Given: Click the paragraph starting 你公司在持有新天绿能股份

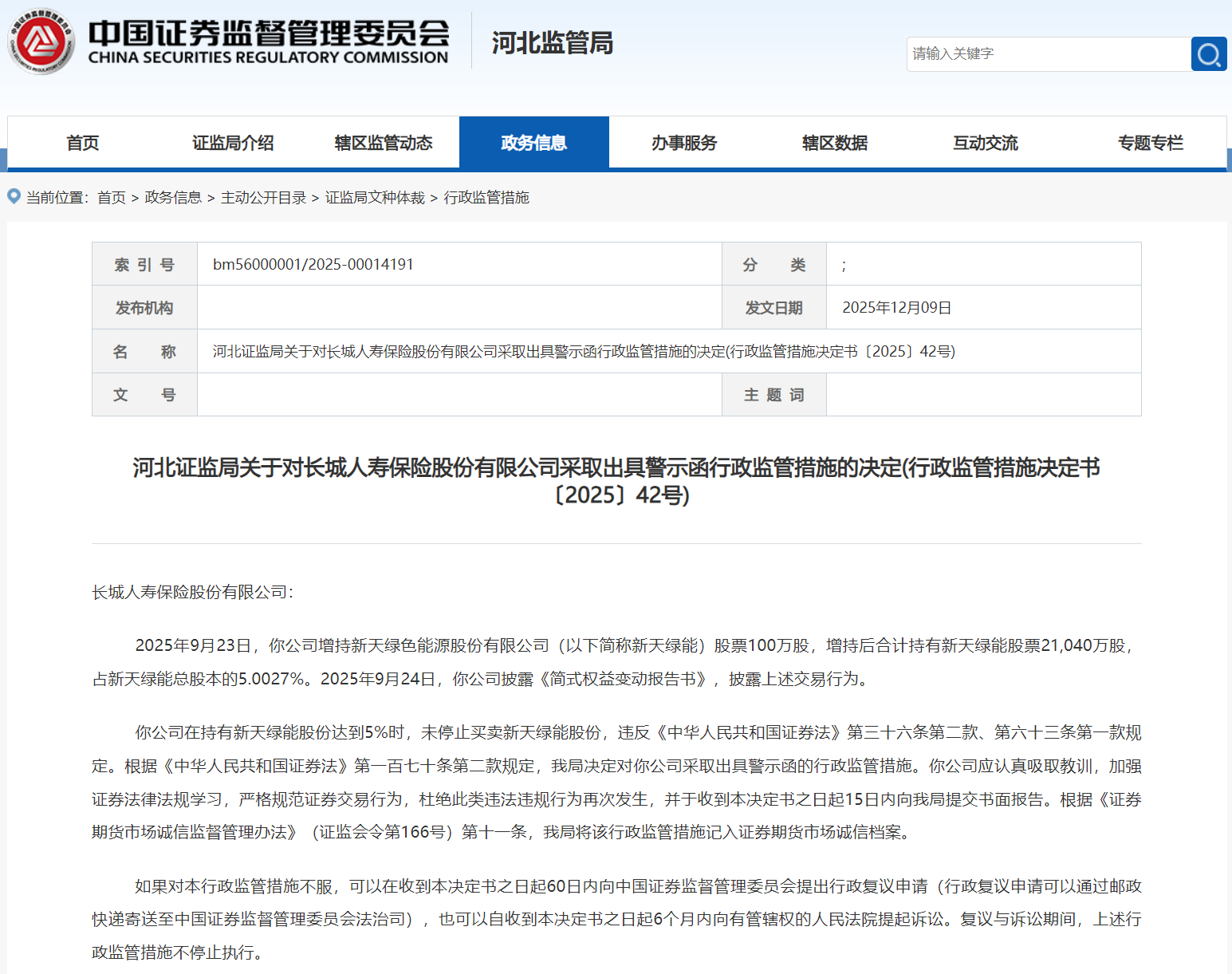Looking at the screenshot, I should (616, 783).
